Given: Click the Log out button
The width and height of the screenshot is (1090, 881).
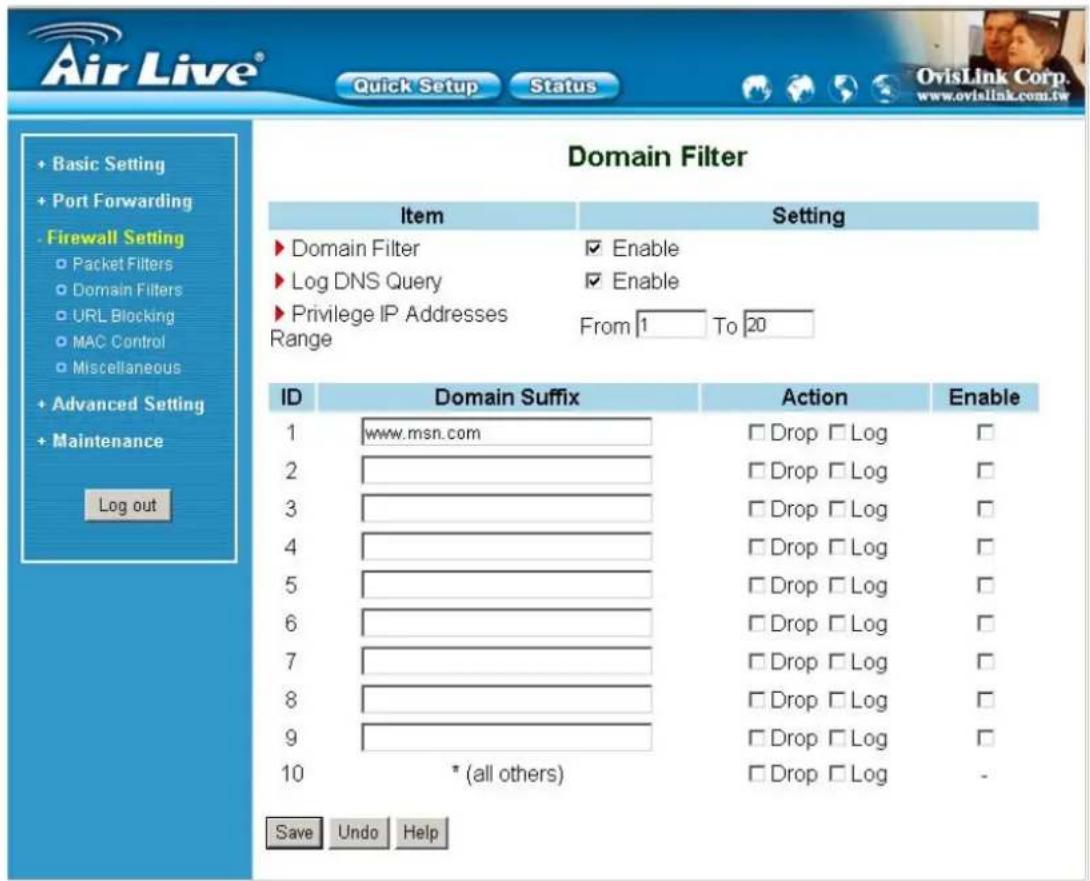Looking at the screenshot, I should [x=127, y=505].
